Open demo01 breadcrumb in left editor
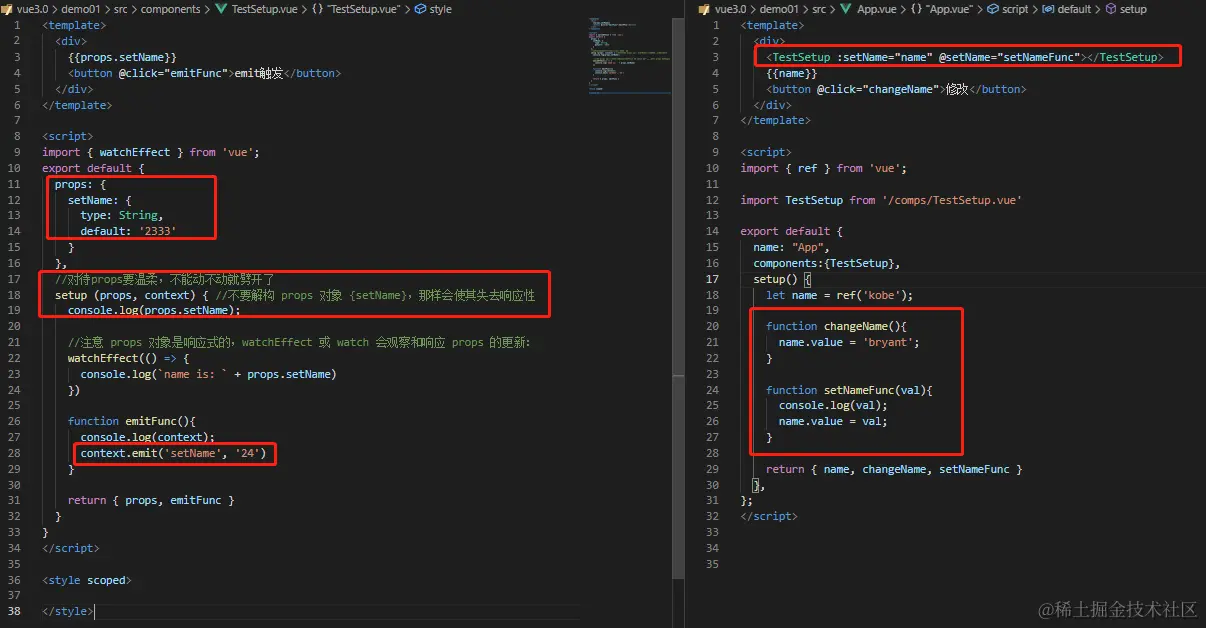Screen dimensions: 1206x628 pyautogui.click(x=81, y=9)
